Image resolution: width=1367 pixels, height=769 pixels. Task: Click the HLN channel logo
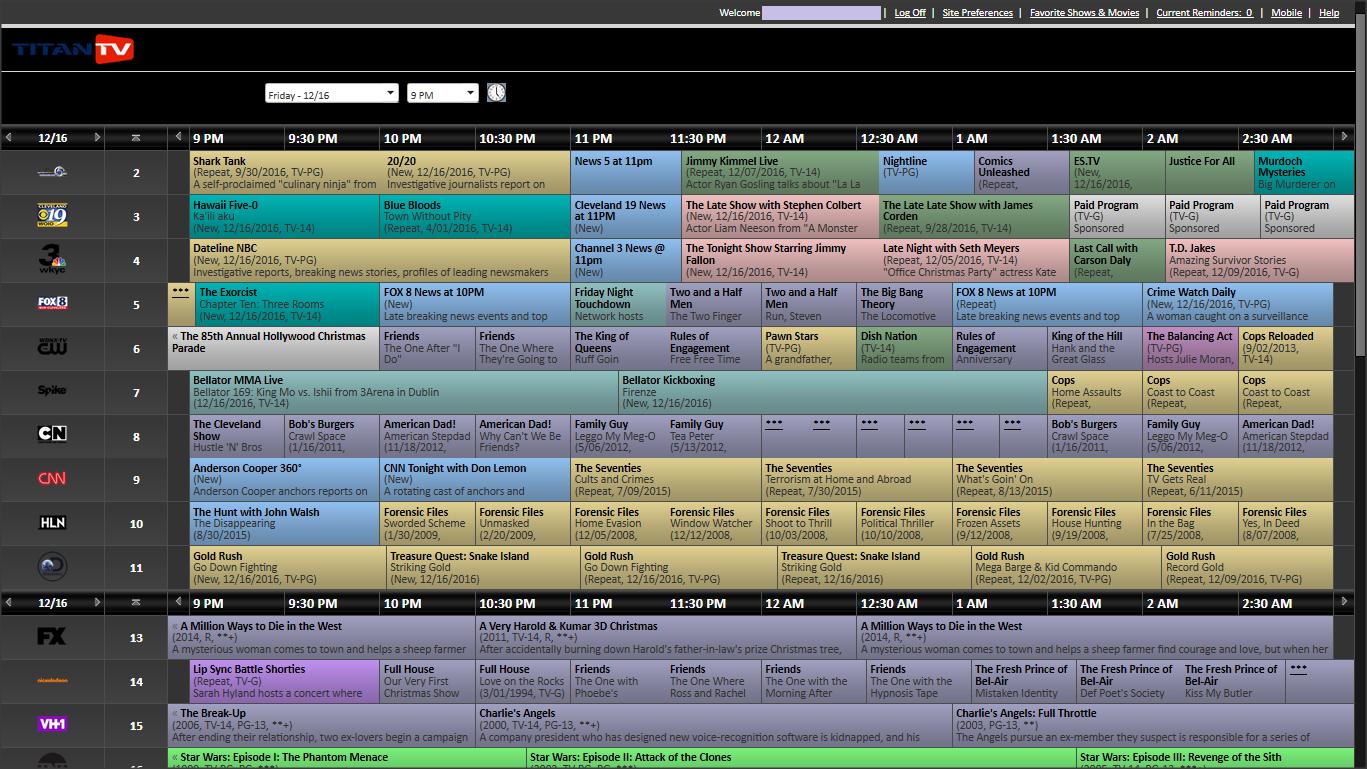tap(52, 523)
